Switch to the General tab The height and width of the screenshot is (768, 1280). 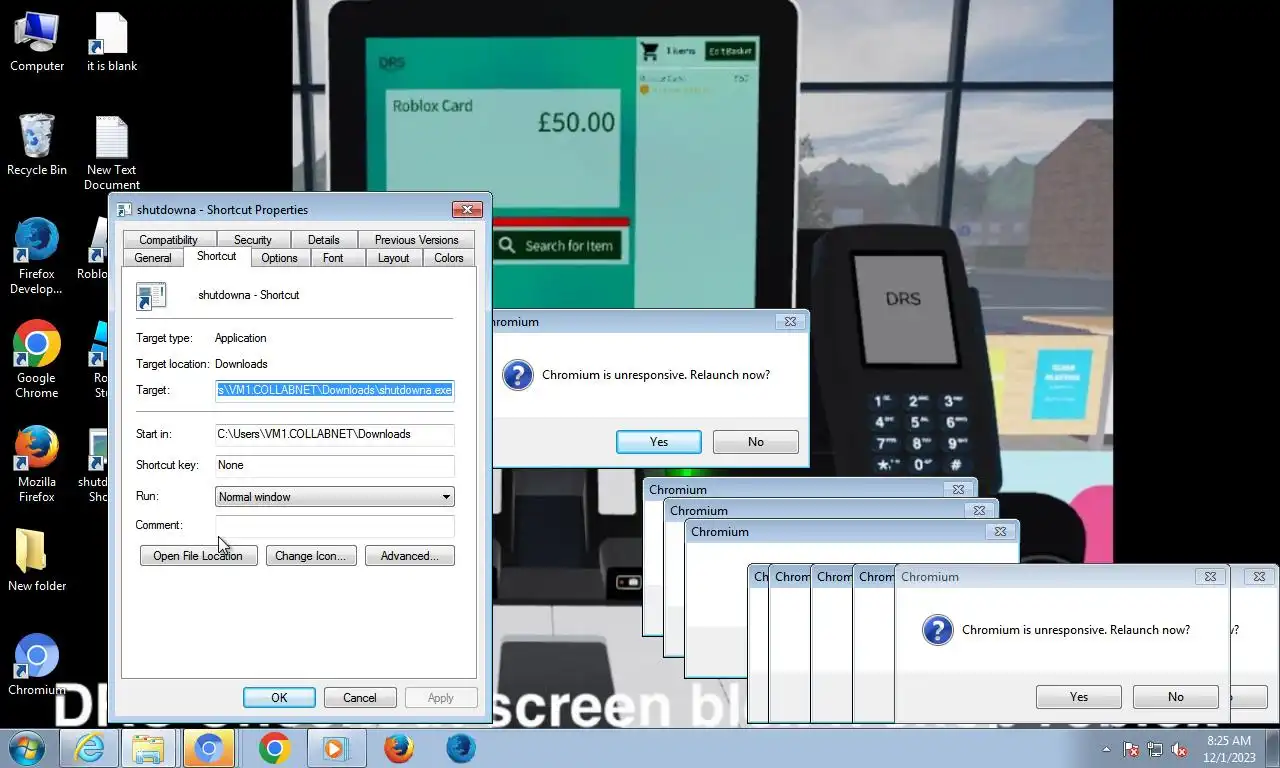(x=153, y=258)
